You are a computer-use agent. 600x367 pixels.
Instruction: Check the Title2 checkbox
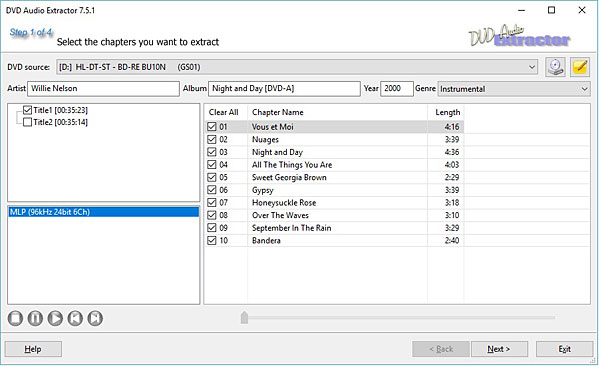(27, 122)
